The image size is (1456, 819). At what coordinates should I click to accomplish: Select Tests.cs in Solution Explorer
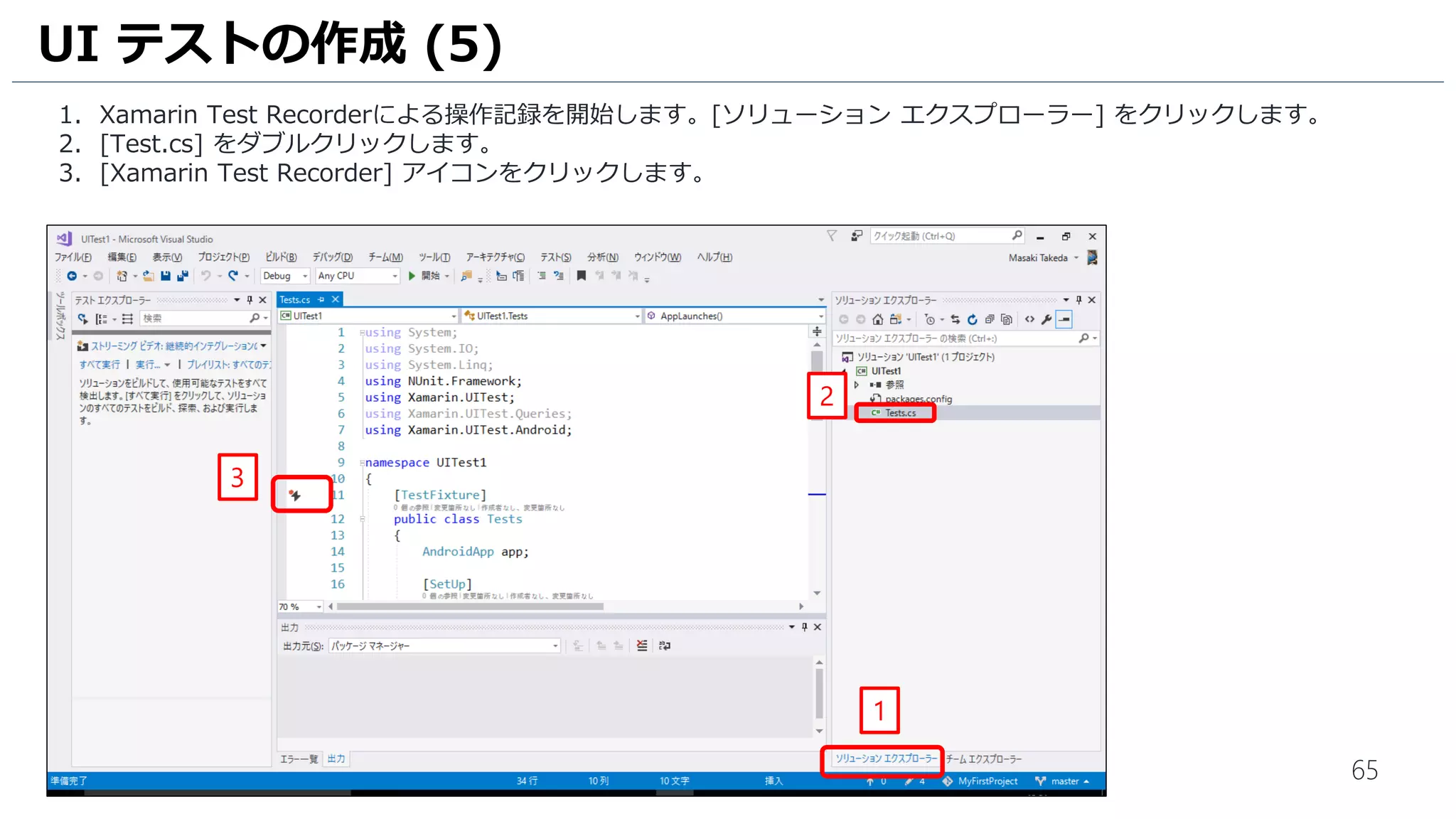pos(900,413)
